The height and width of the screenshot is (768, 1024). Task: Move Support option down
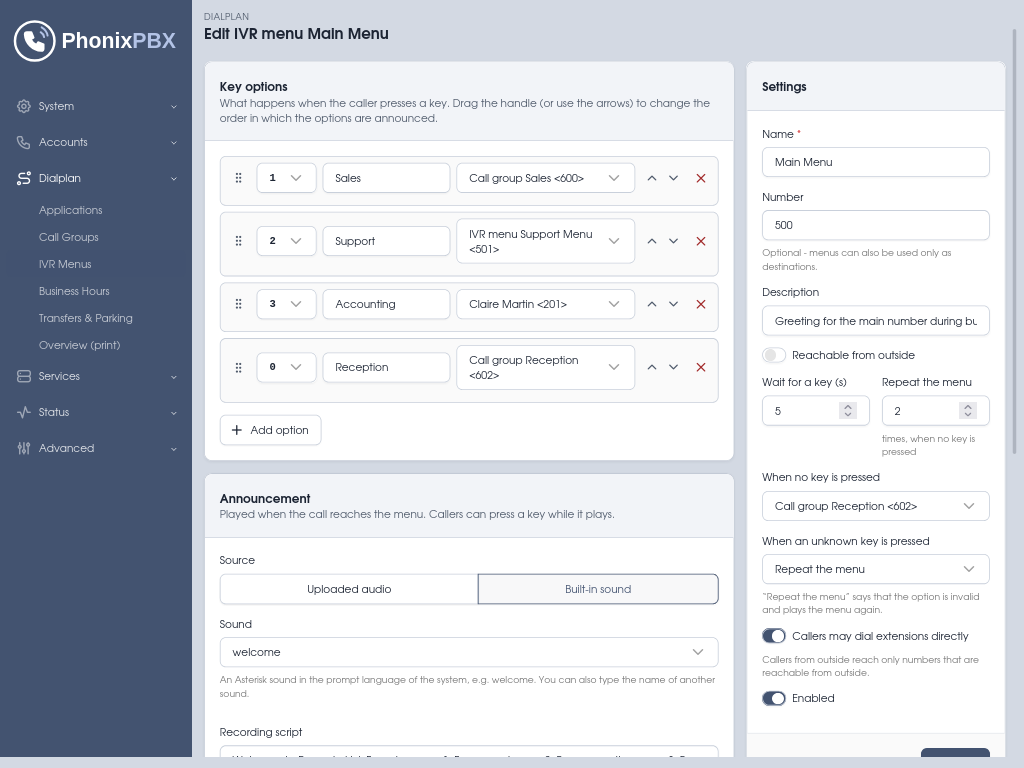click(x=673, y=241)
